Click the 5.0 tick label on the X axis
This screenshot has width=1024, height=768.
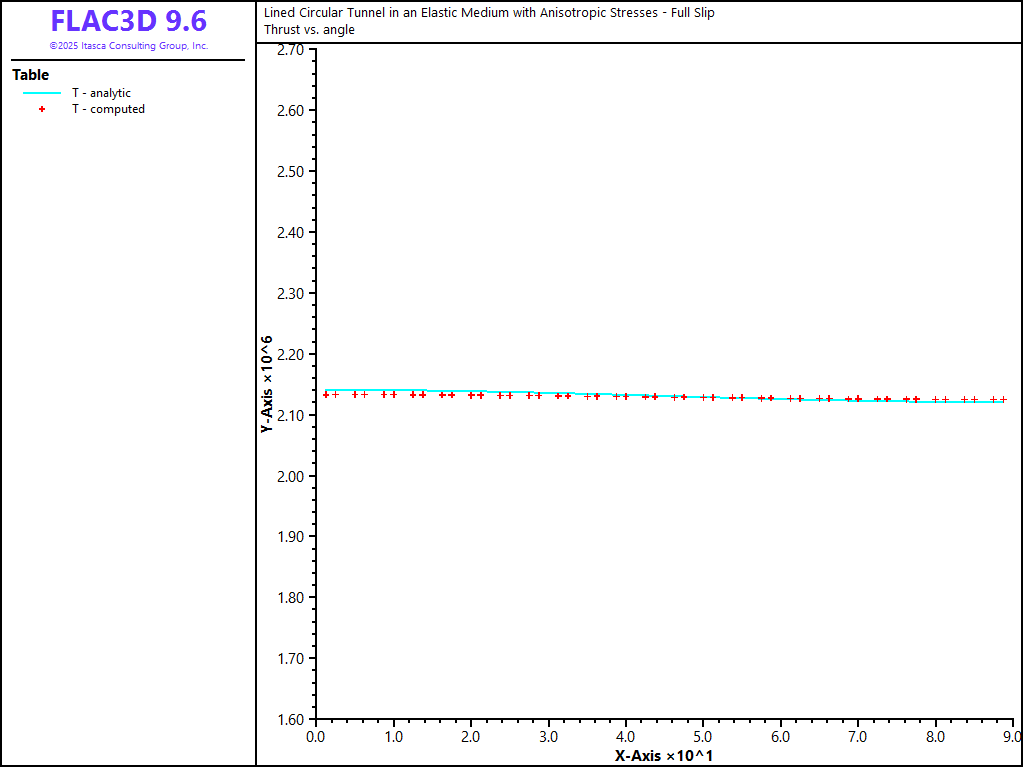coord(703,737)
